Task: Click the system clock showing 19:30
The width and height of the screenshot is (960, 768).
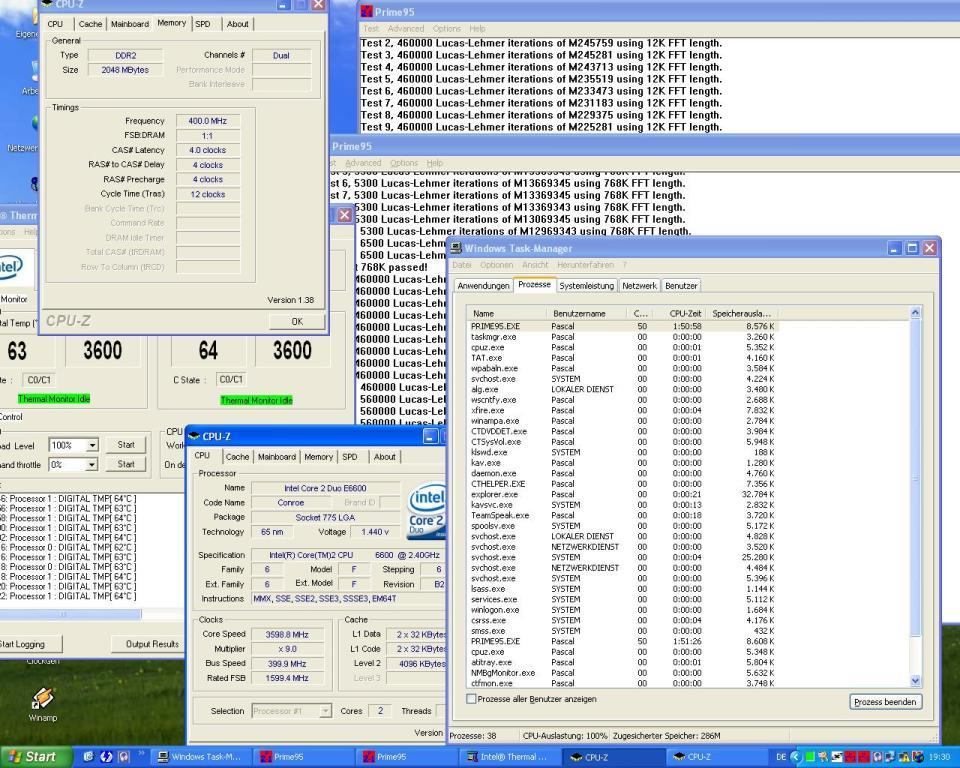Action: tap(939, 758)
